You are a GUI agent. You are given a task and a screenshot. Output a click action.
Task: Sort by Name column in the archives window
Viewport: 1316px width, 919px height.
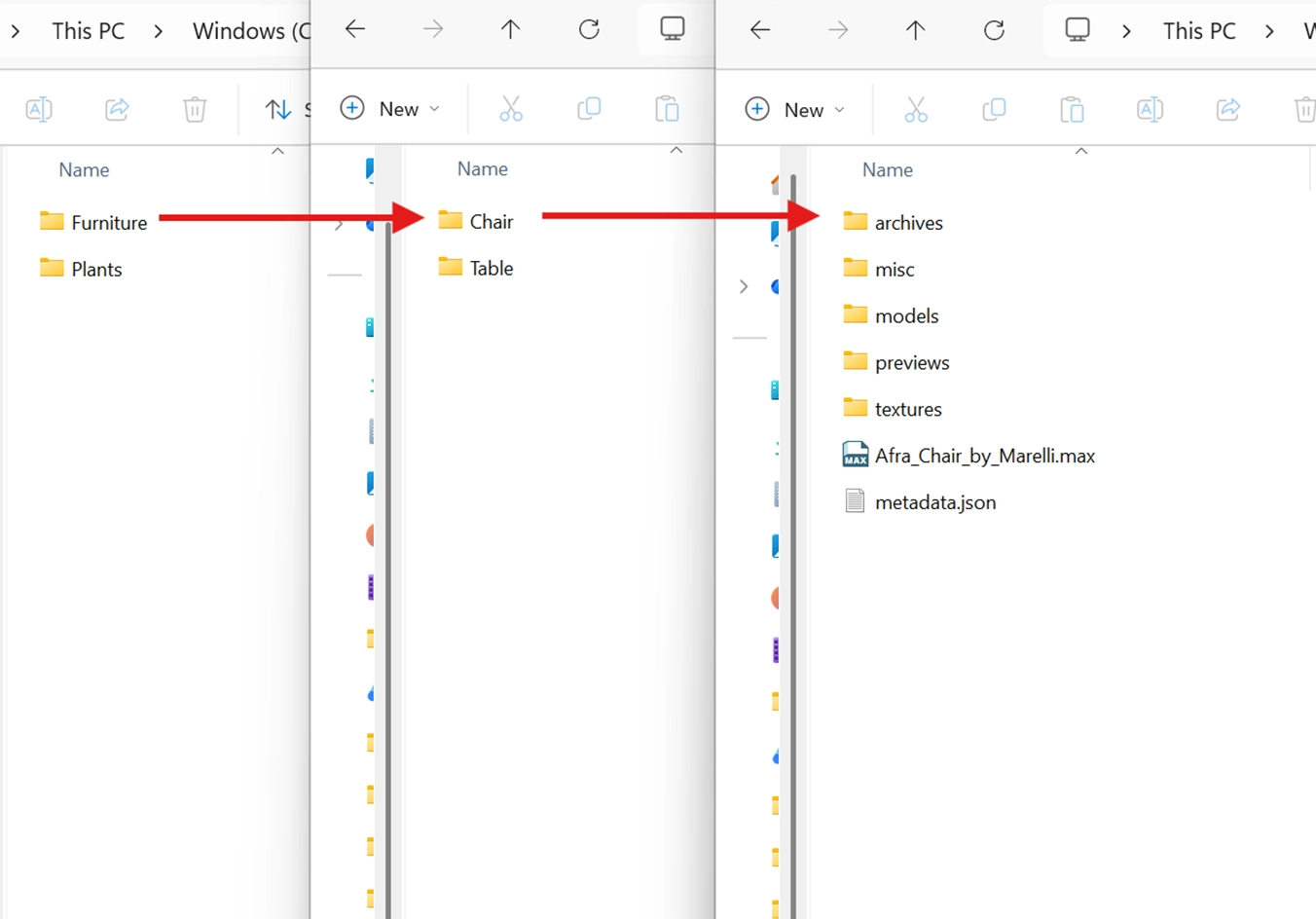888,170
